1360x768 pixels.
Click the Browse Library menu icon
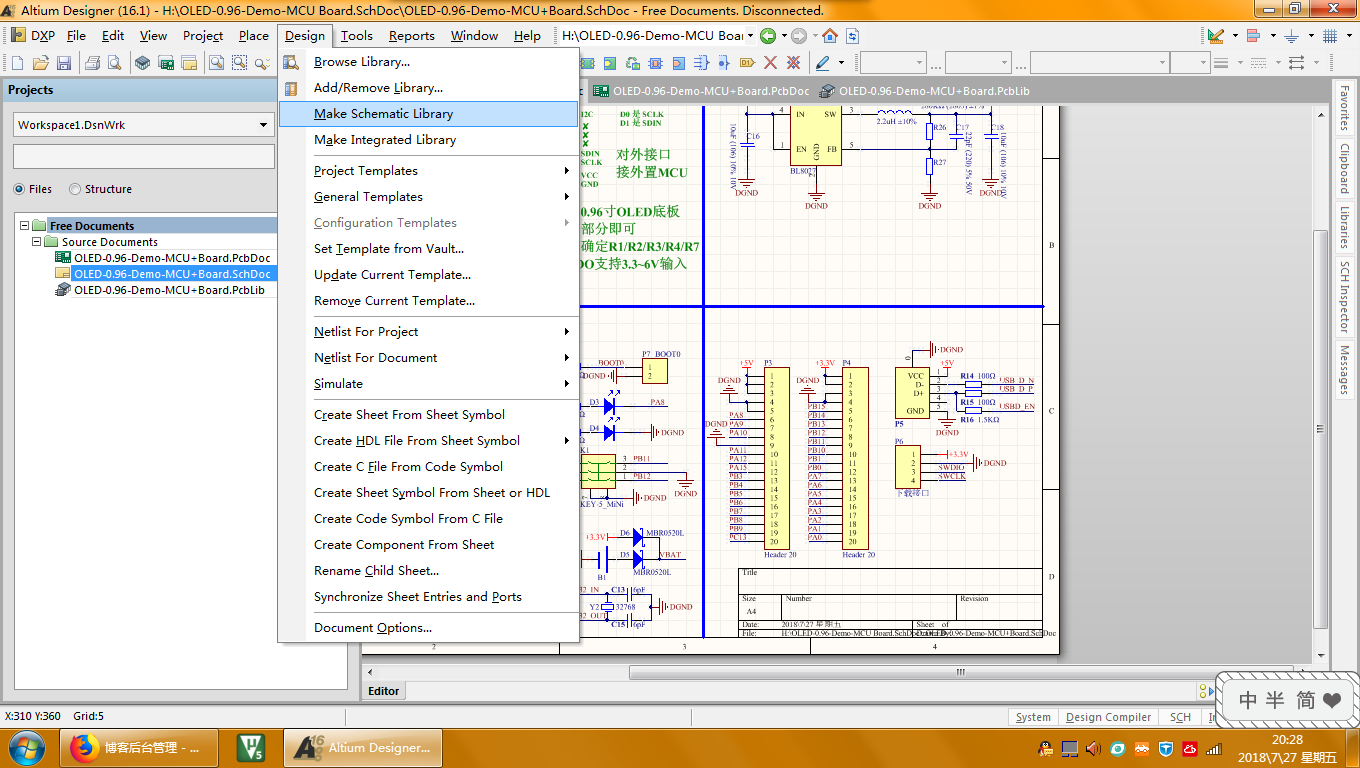click(291, 62)
